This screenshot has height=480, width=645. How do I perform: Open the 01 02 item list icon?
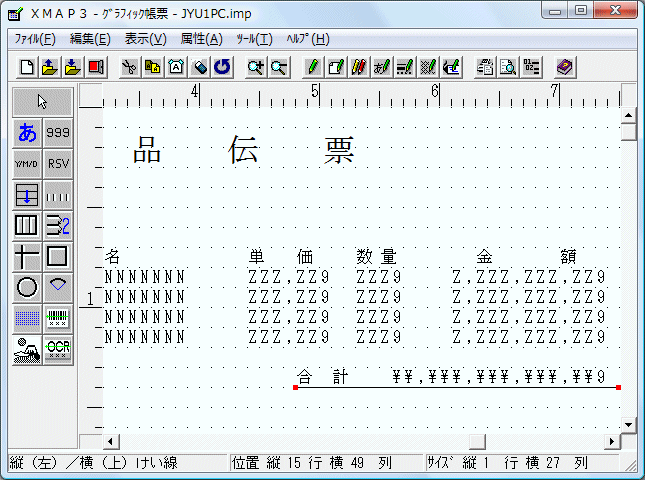pos(531,67)
